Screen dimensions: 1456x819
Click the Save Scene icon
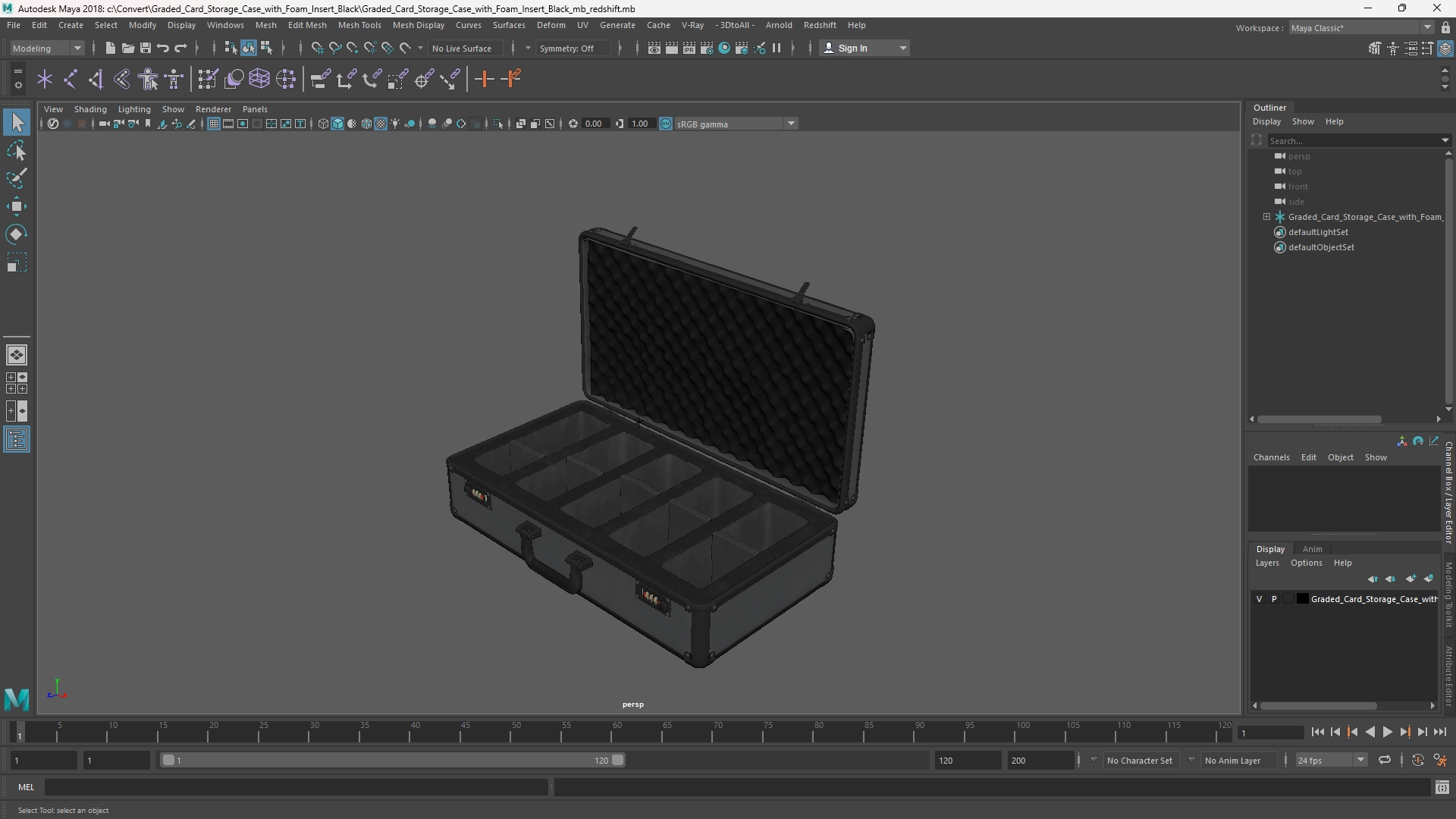145,49
